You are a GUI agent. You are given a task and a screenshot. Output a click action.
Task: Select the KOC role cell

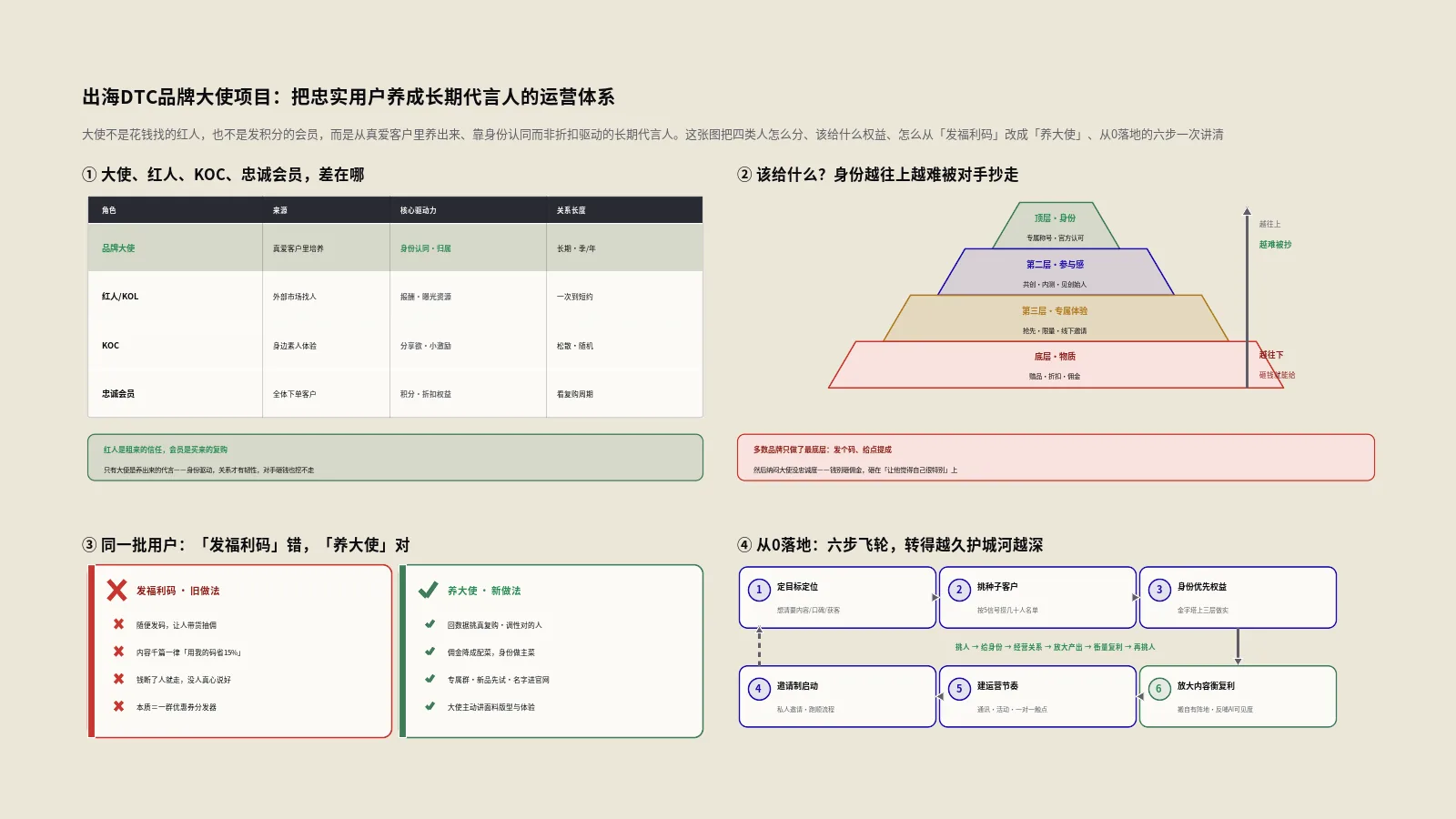[176, 345]
